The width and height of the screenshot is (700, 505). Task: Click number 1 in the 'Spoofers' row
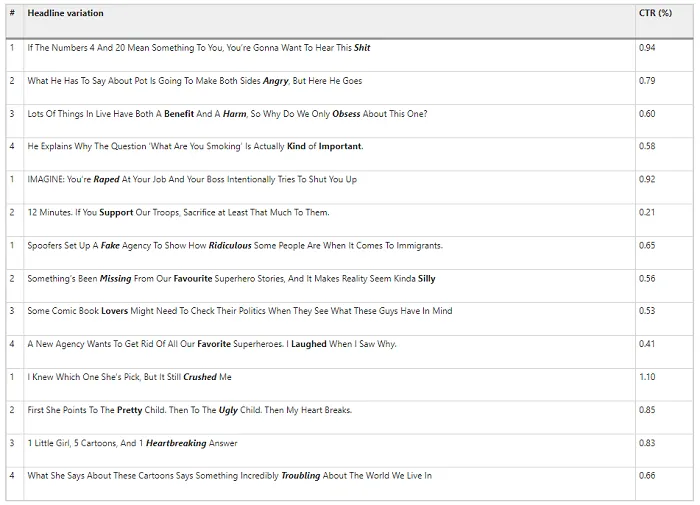(x=12, y=246)
